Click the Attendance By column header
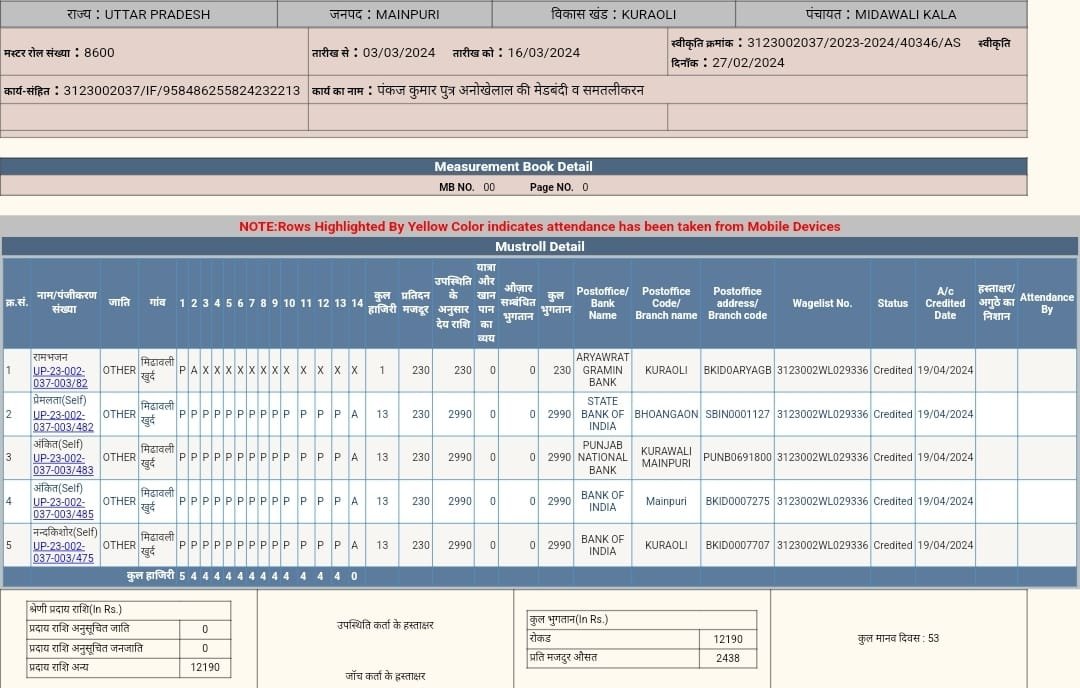The width and height of the screenshot is (1080, 688). pos(1047,303)
